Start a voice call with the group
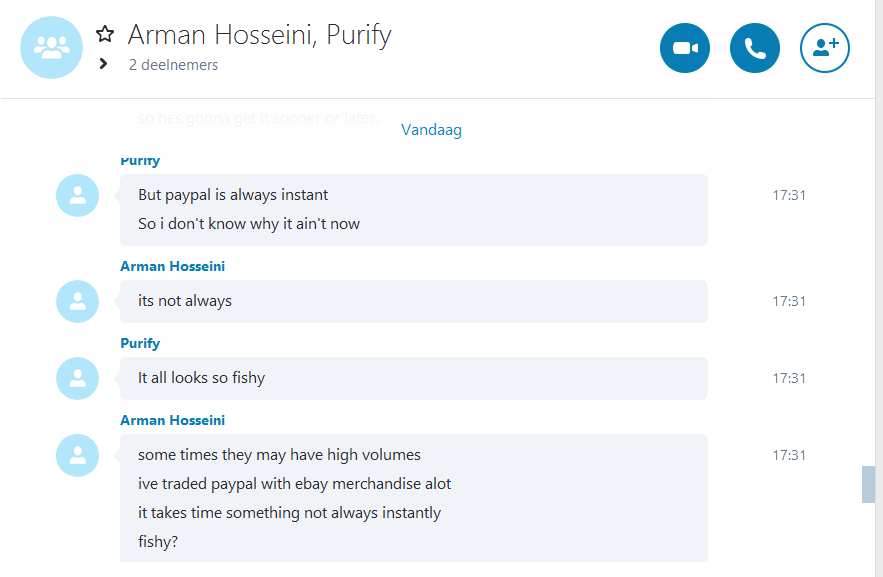Image resolution: width=883 pixels, height=577 pixels. (x=755, y=48)
